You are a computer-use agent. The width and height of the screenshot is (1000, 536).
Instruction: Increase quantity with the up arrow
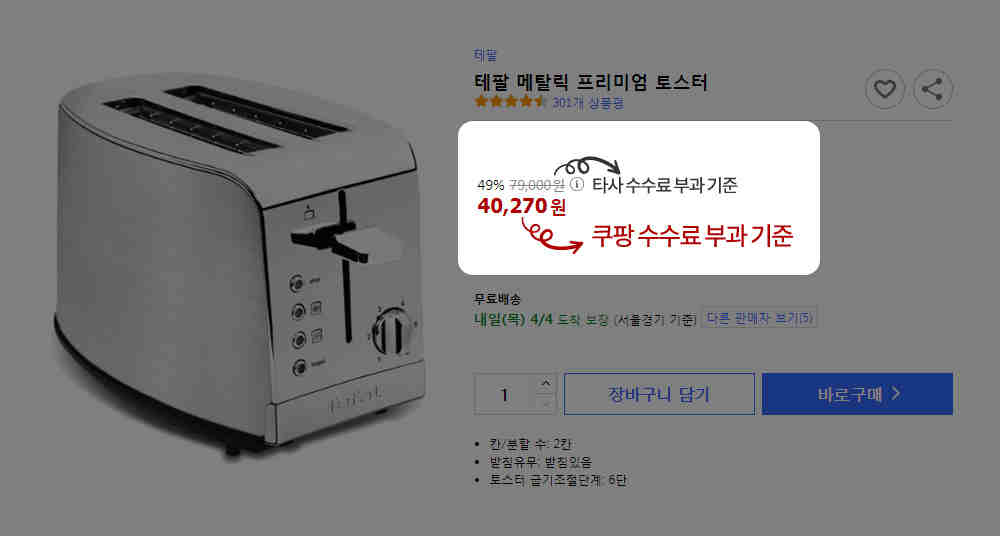pos(545,383)
